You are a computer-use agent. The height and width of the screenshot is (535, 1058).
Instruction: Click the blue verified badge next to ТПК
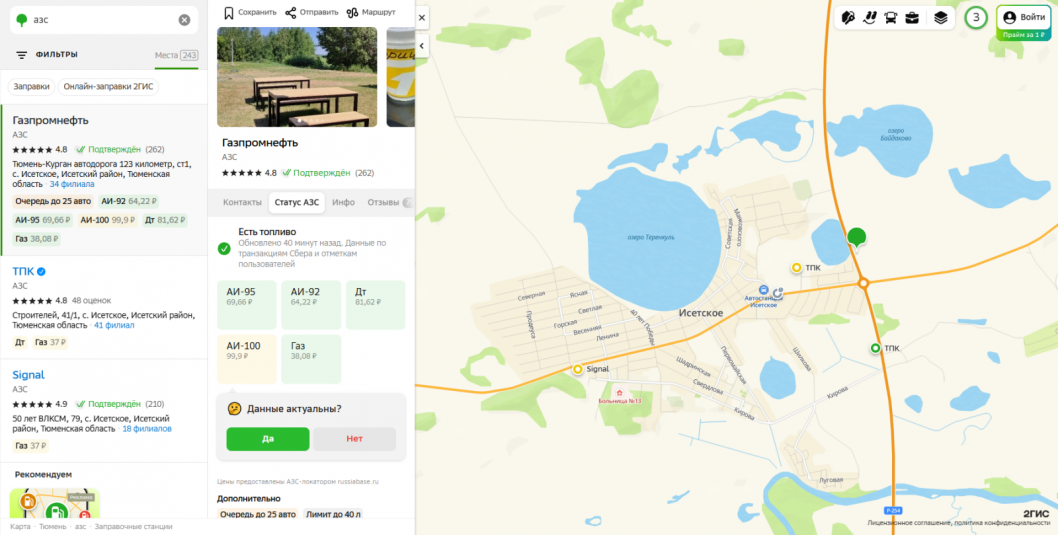41,271
